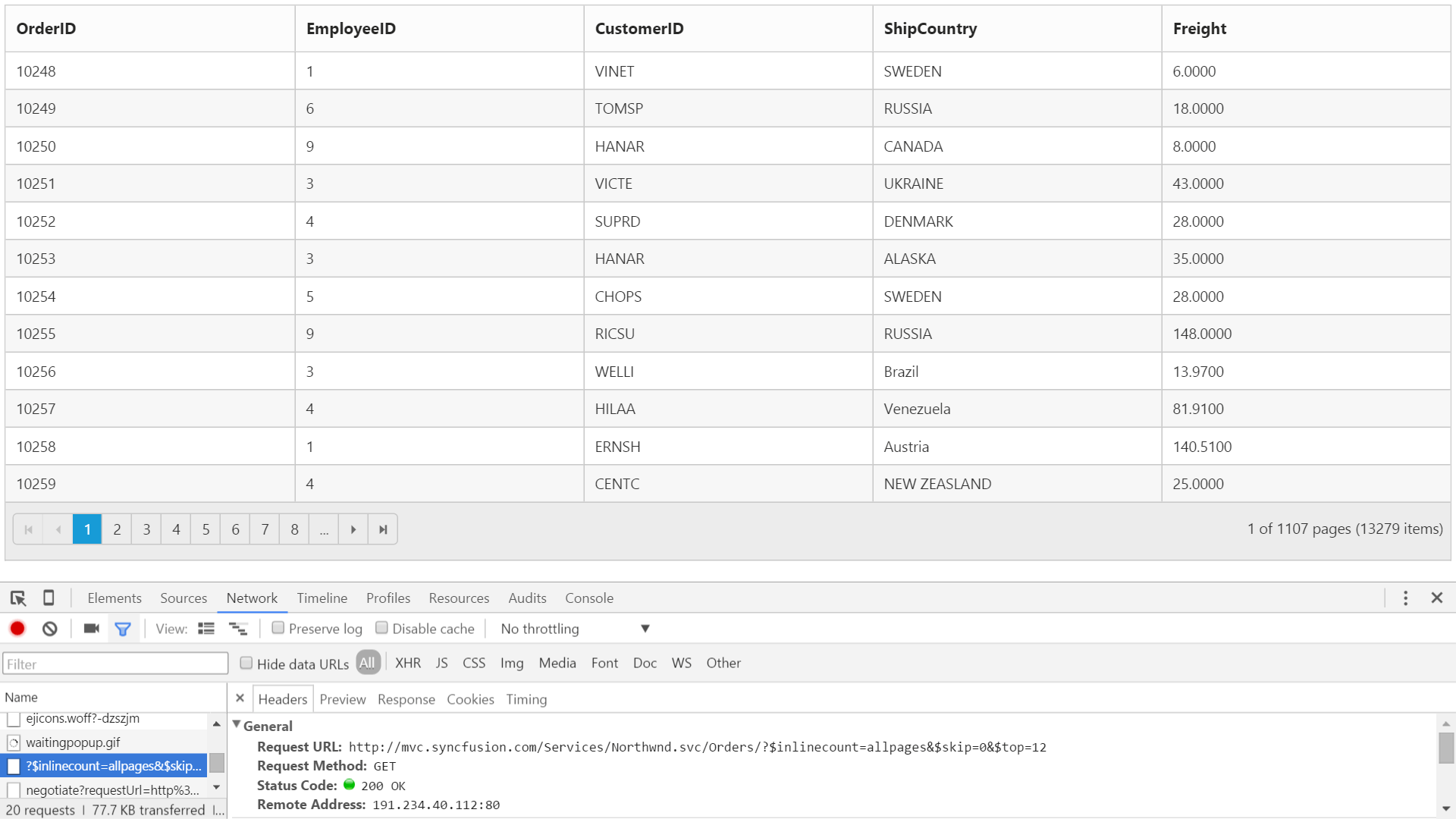Viewport: 1456px width, 819px height.
Task: Open the Response tab for the request
Action: pos(406,698)
